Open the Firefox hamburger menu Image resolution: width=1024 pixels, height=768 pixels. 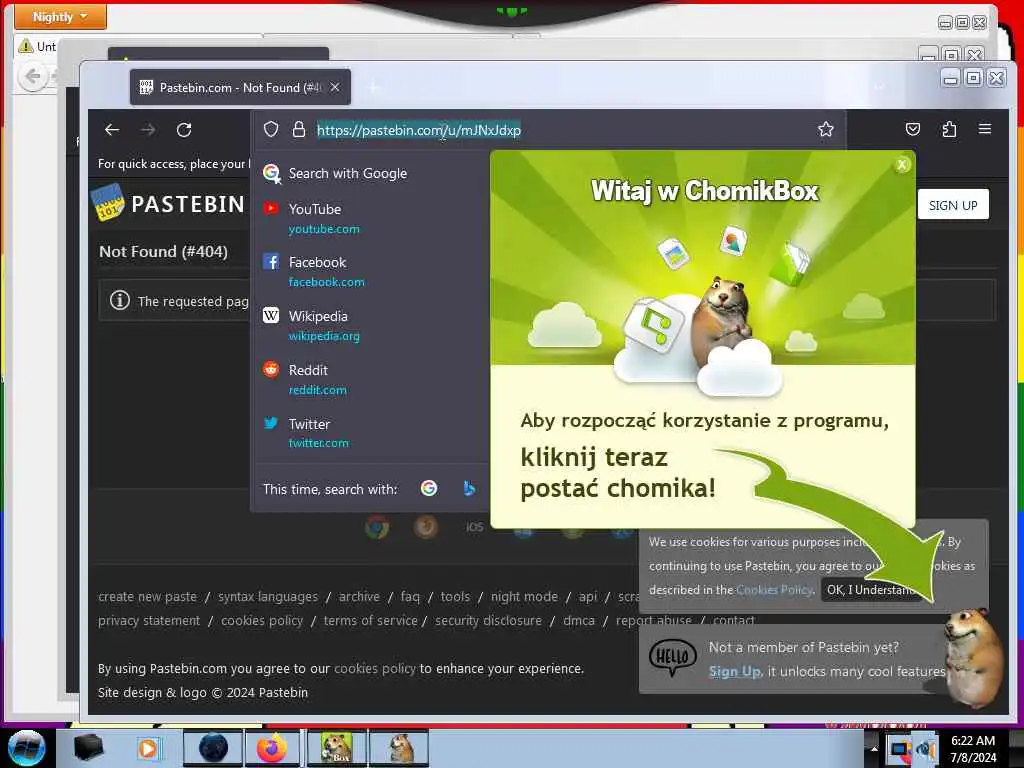[x=985, y=129]
